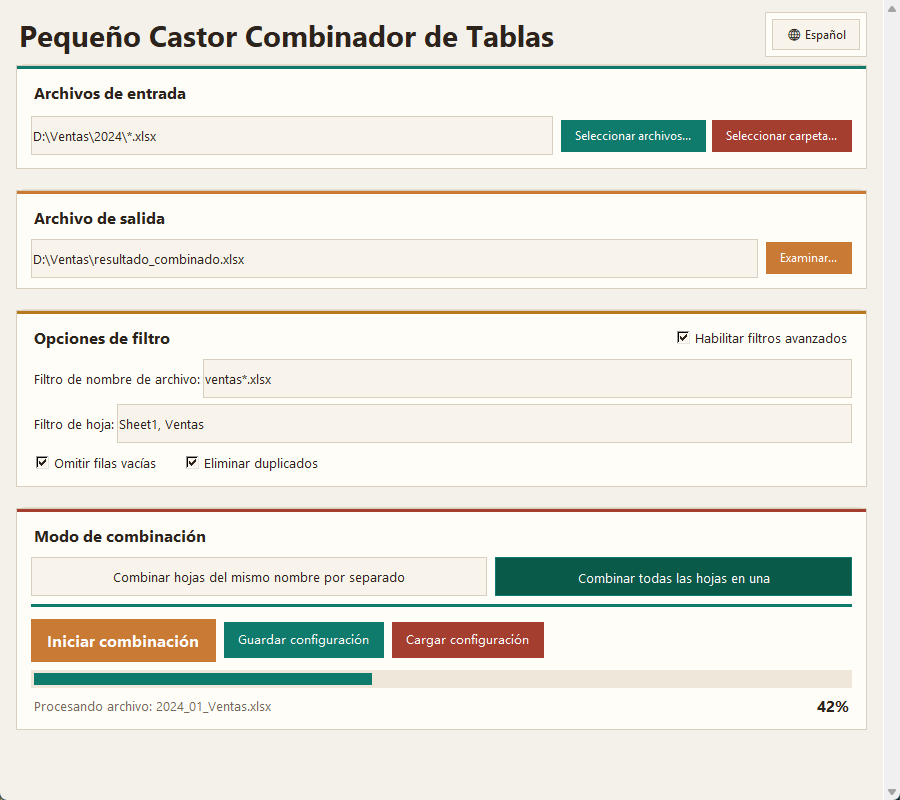
Task: Focus the output file path field
Action: [x=394, y=259]
